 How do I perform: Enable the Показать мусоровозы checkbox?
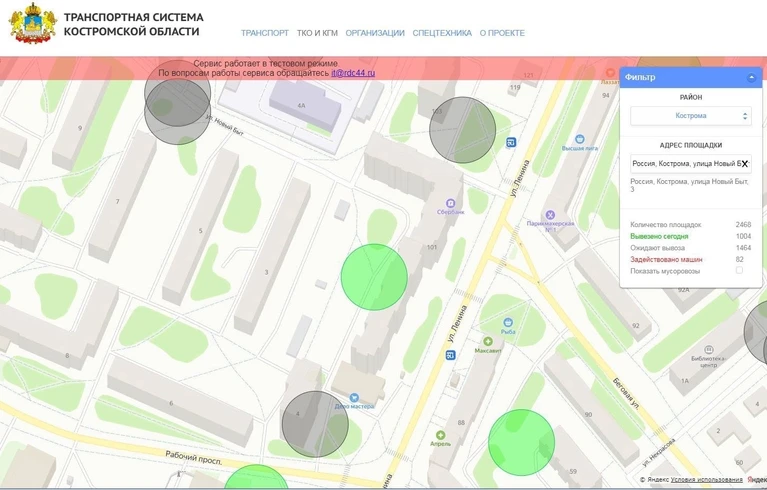click(x=739, y=270)
